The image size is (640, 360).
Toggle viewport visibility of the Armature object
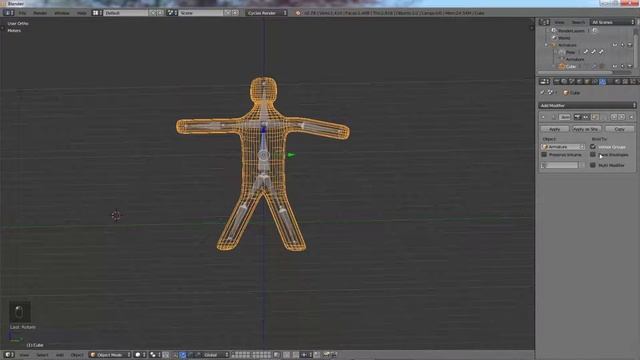pyautogui.click(x=615, y=45)
